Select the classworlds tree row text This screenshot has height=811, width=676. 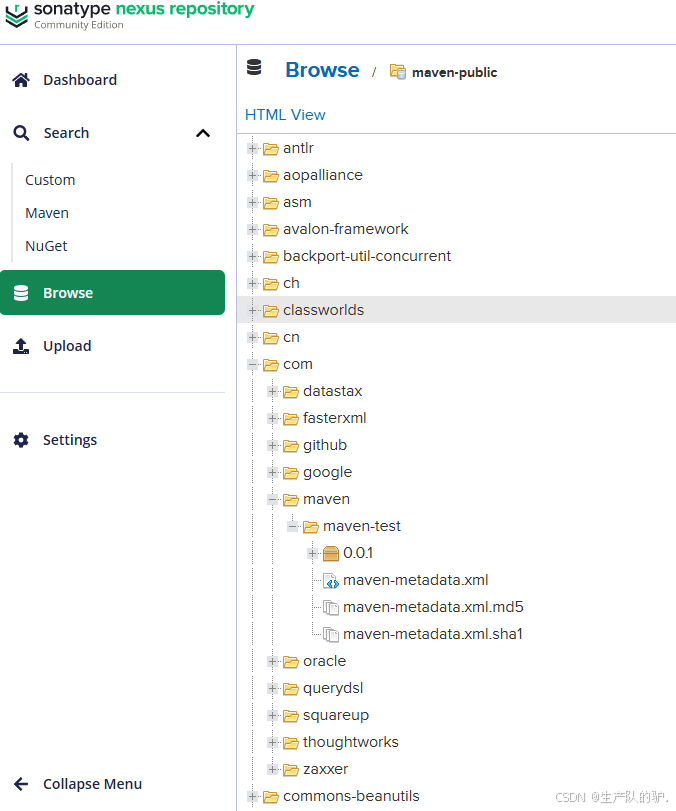click(324, 310)
